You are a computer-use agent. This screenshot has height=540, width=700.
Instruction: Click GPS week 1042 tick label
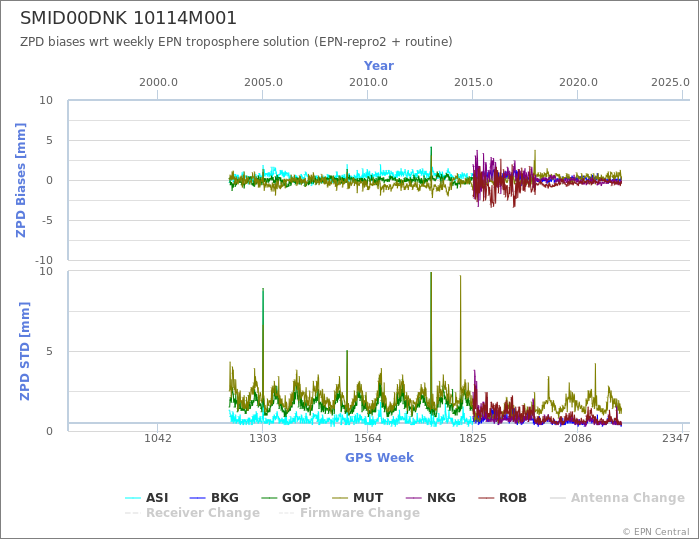(158, 438)
